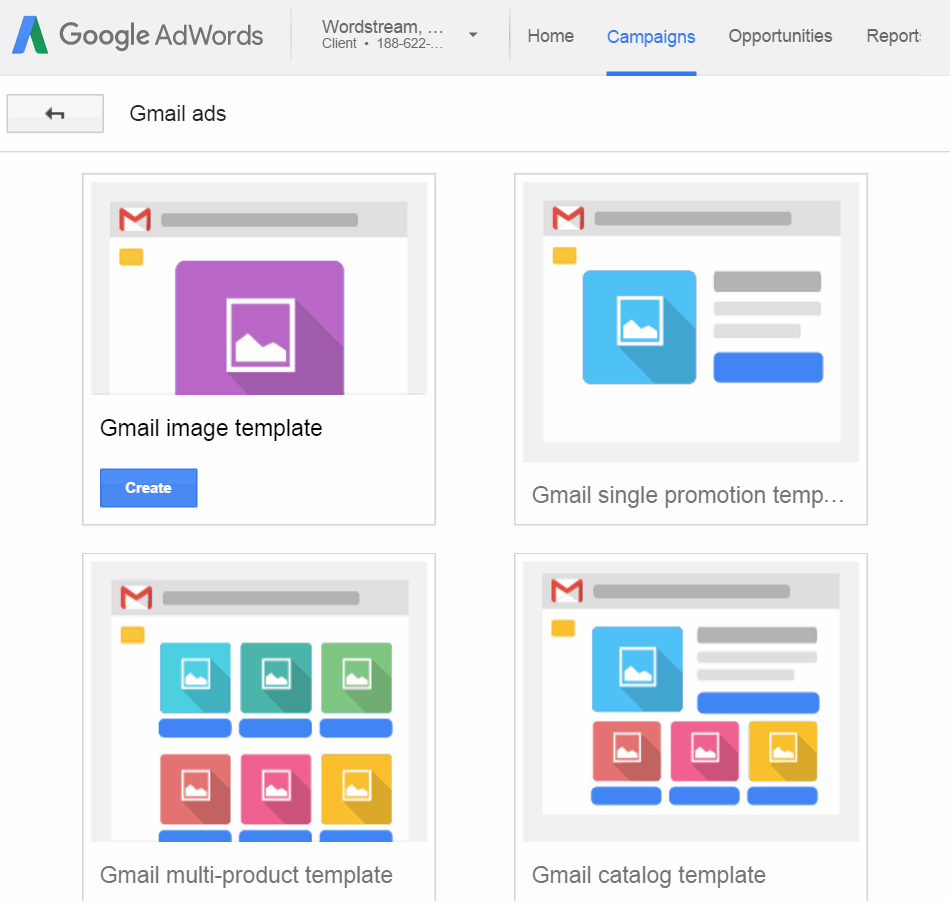Click the yellow label tag in image template preview

coord(131,257)
